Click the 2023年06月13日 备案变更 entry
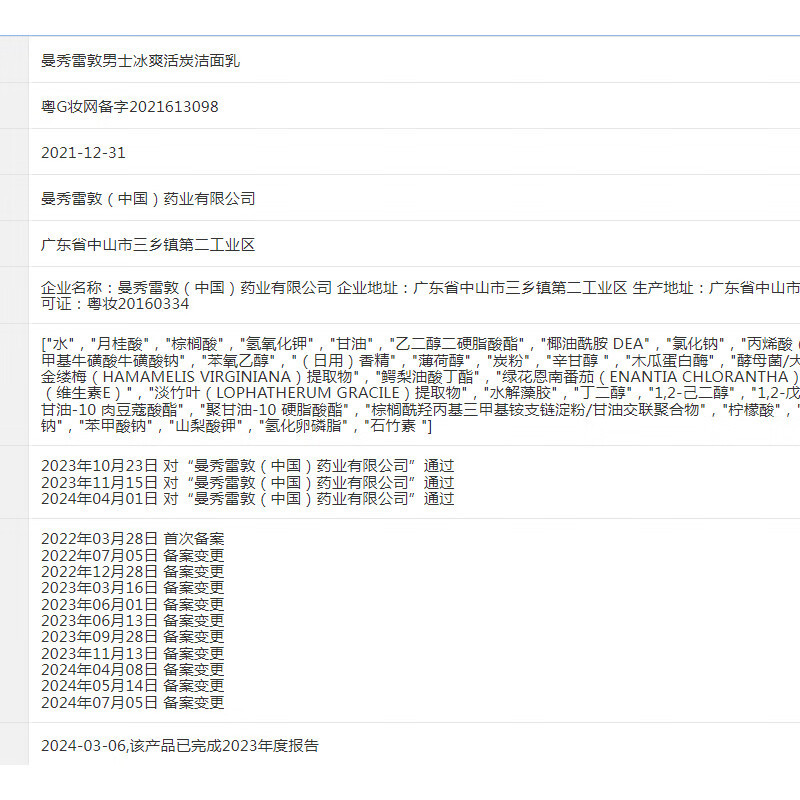Image resolution: width=800 pixels, height=800 pixels. [132, 620]
